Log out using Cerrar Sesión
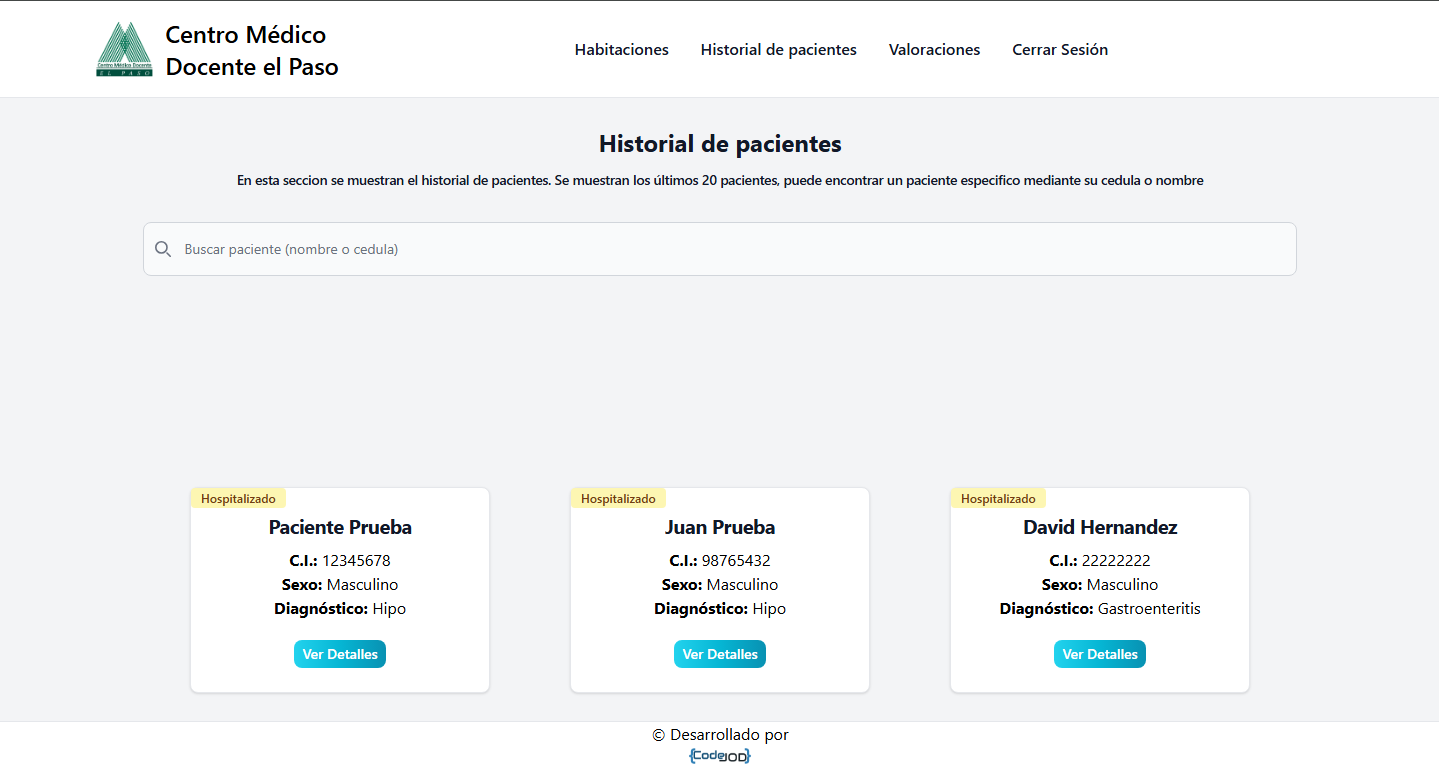Image resolution: width=1439 pixels, height=765 pixels. [x=1059, y=50]
